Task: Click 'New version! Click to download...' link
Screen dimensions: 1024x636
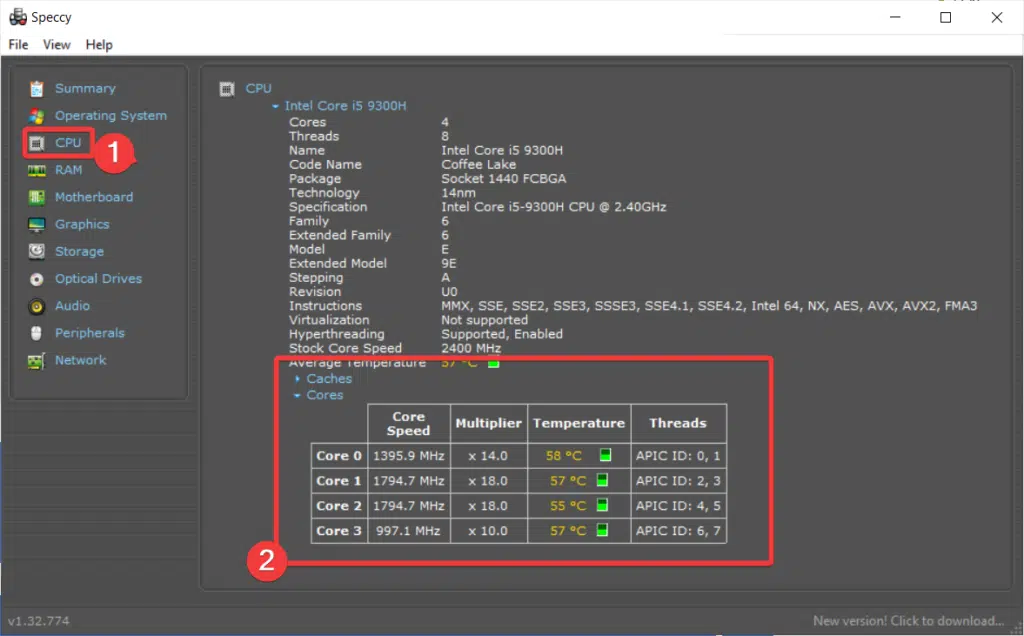Action: 908,620
